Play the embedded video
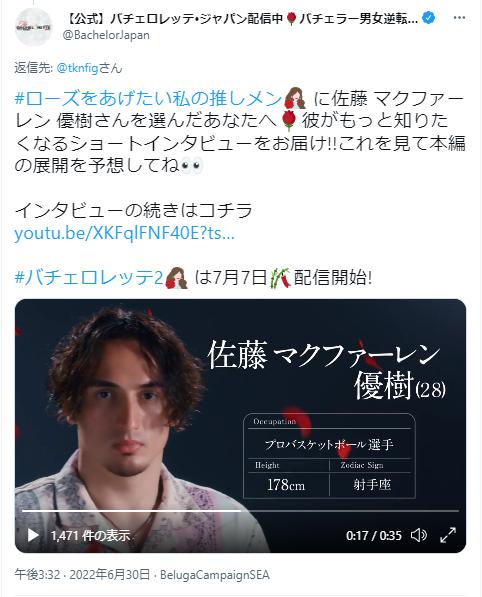 [x=33, y=535]
